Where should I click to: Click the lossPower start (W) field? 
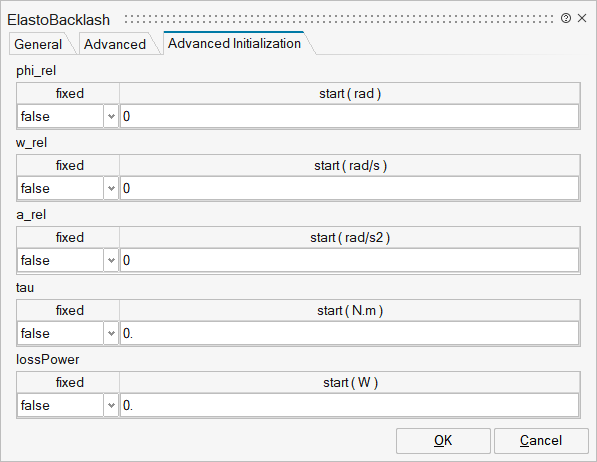pyautogui.click(x=350, y=405)
